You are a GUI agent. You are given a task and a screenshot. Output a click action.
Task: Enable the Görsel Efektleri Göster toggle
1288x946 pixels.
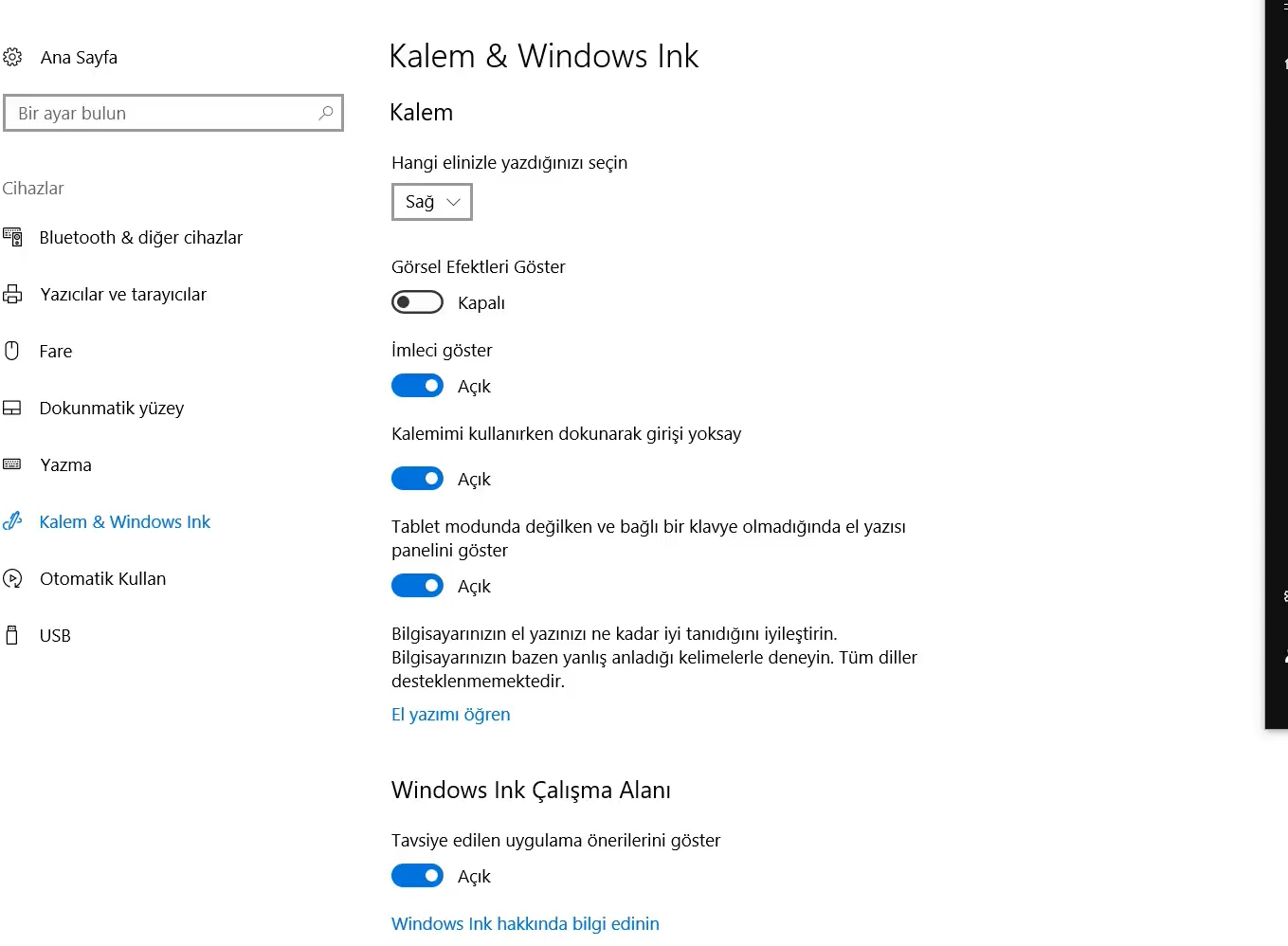pos(417,302)
